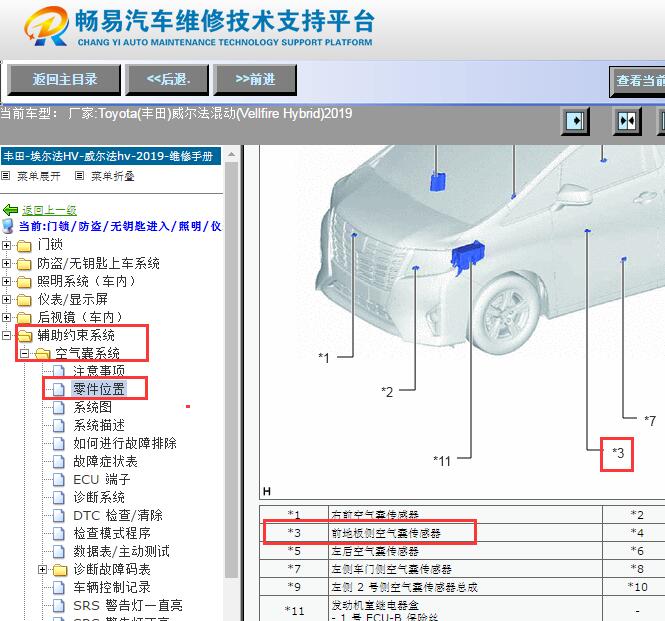Click the 车辆控制记录 document icon
The height and width of the screenshot is (621, 665).
click(59, 588)
